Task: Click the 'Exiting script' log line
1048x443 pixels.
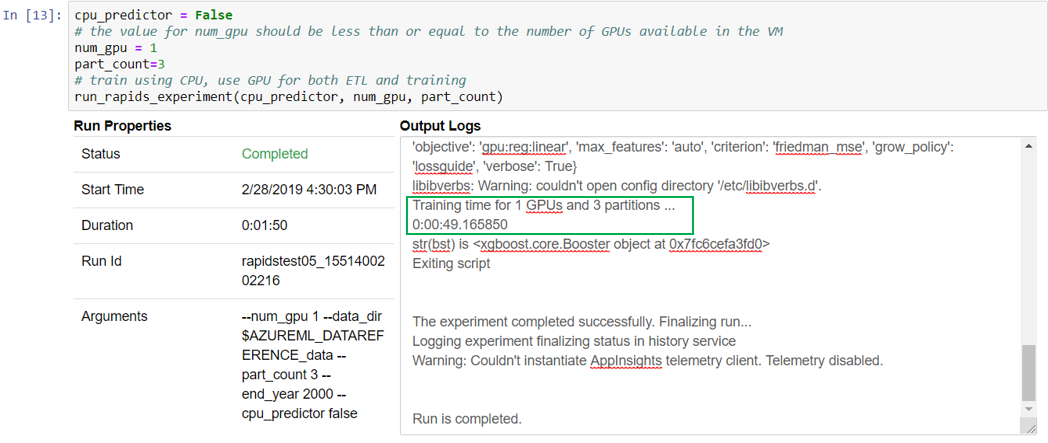Action: tap(451, 263)
